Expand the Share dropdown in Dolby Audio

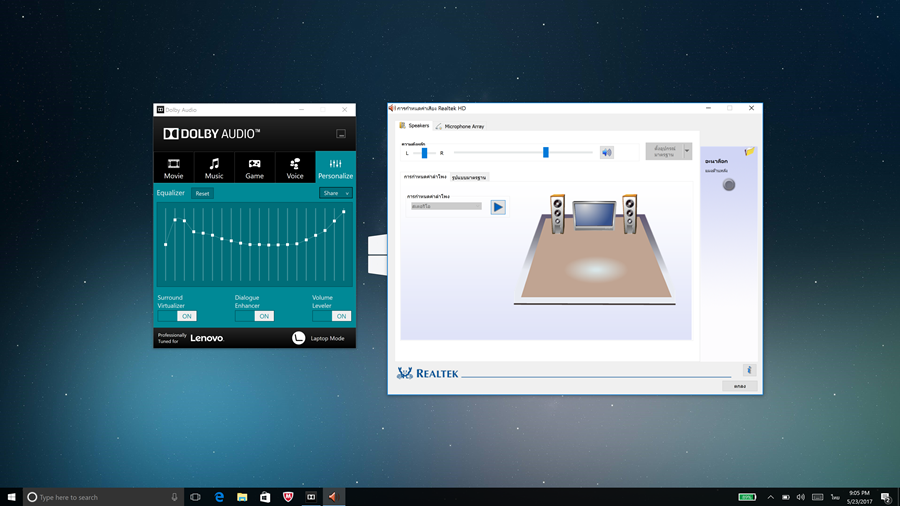point(335,193)
